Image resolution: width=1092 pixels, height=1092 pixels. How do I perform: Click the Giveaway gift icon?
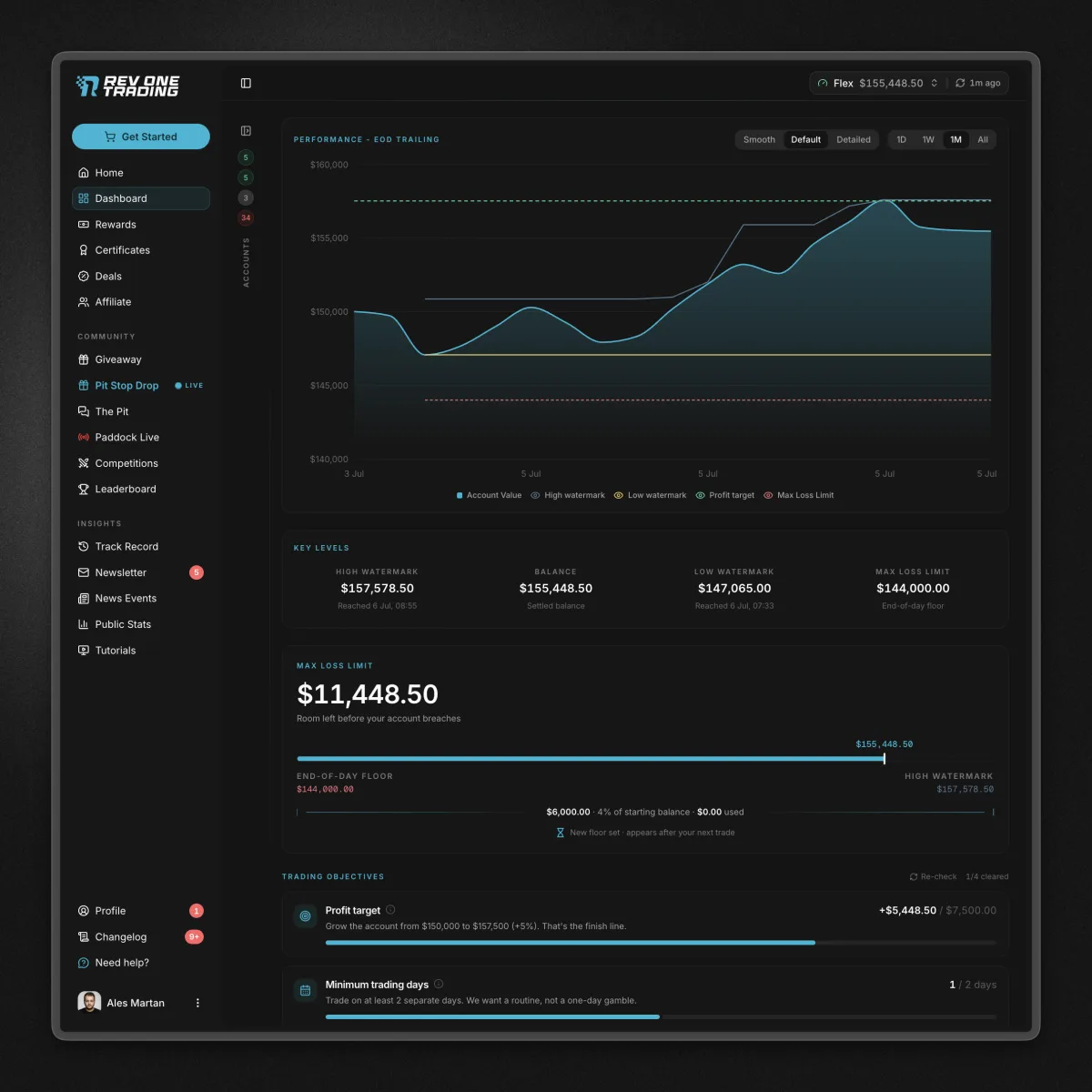point(84,359)
